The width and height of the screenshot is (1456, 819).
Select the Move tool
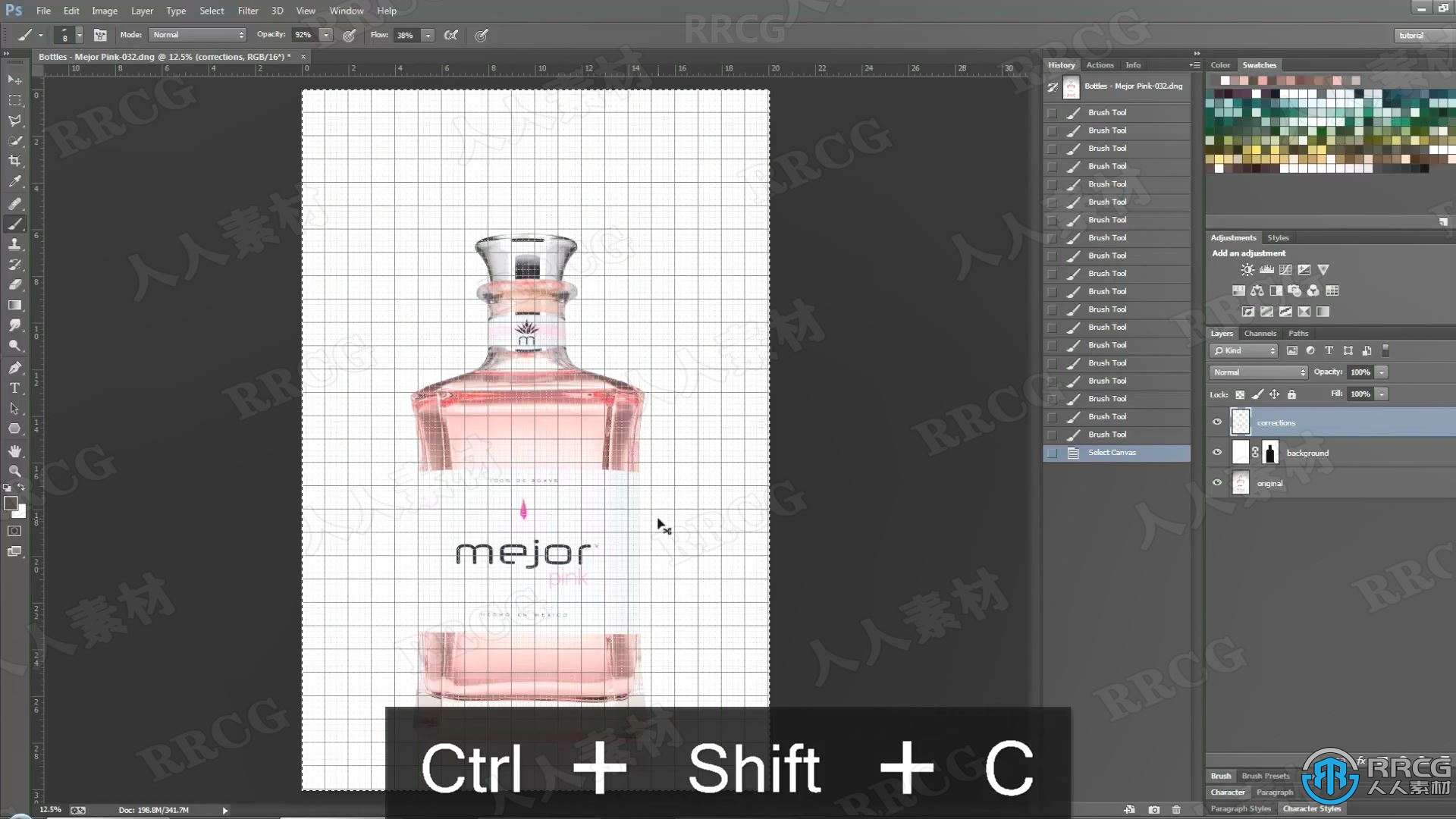pyautogui.click(x=14, y=79)
